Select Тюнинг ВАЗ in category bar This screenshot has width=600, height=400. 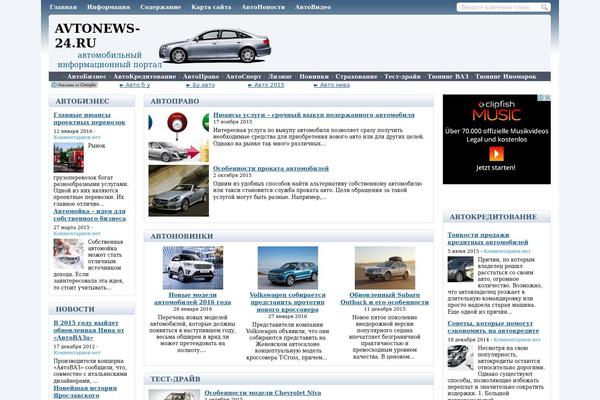click(448, 77)
